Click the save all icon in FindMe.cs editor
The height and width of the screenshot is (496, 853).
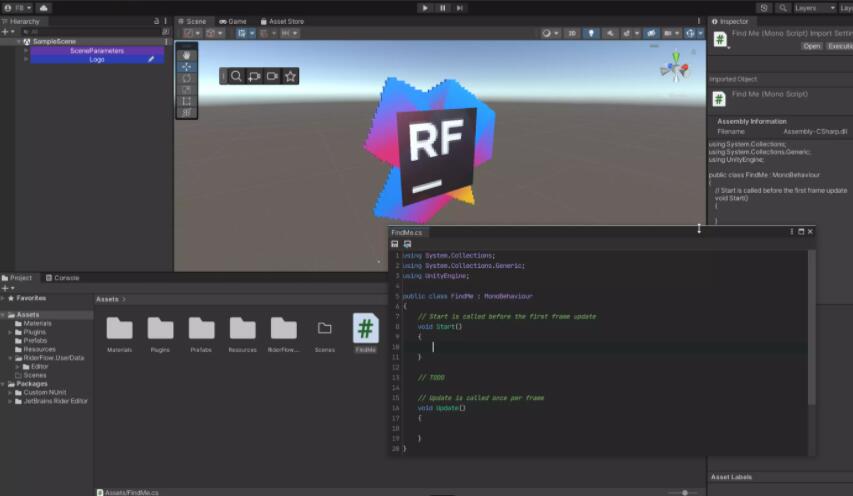click(407, 244)
